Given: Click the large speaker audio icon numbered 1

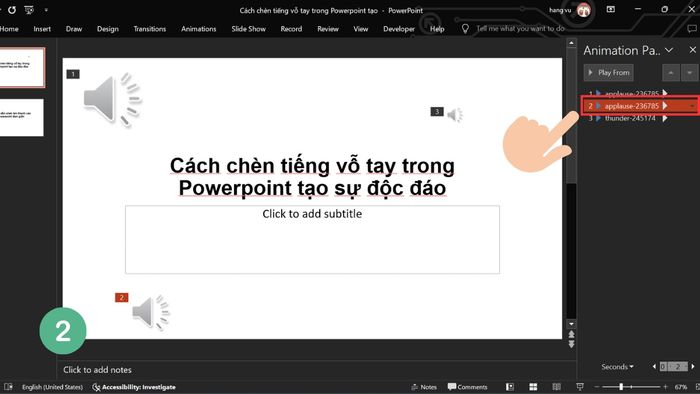Looking at the screenshot, I should pos(112,99).
